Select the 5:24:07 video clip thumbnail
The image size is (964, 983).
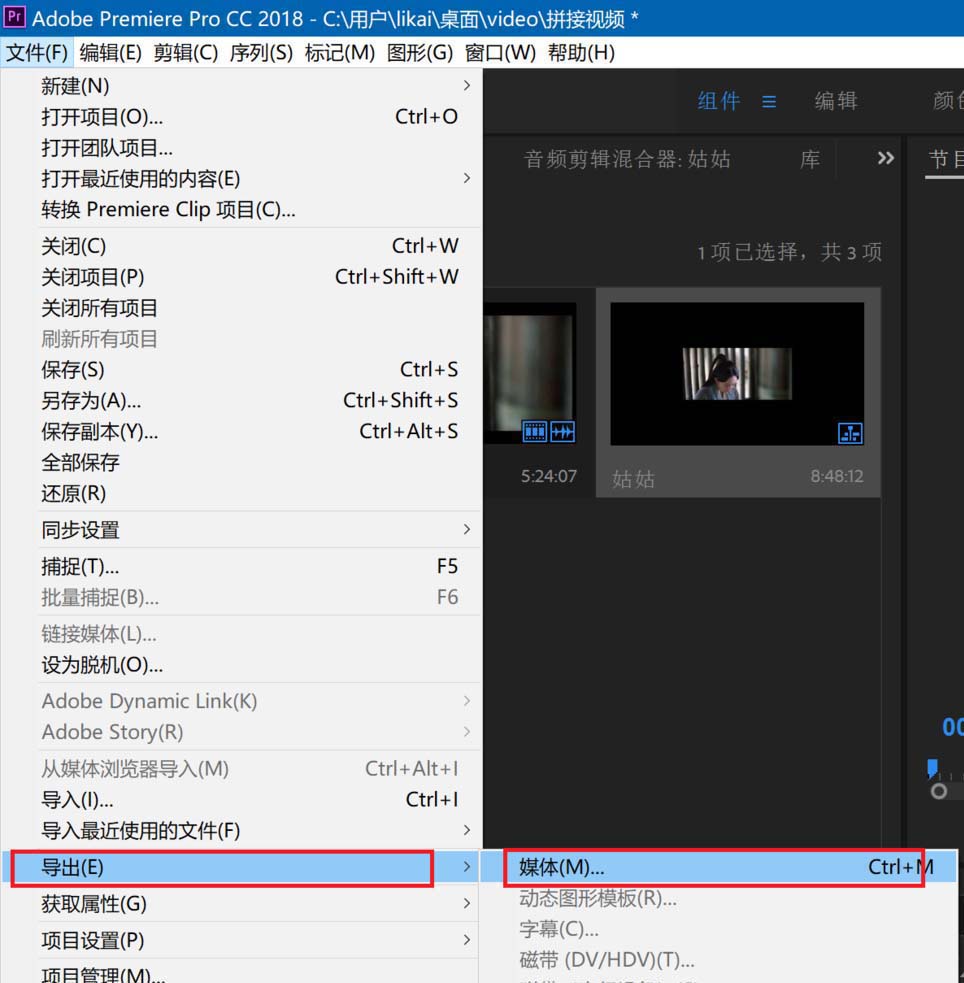(530, 374)
